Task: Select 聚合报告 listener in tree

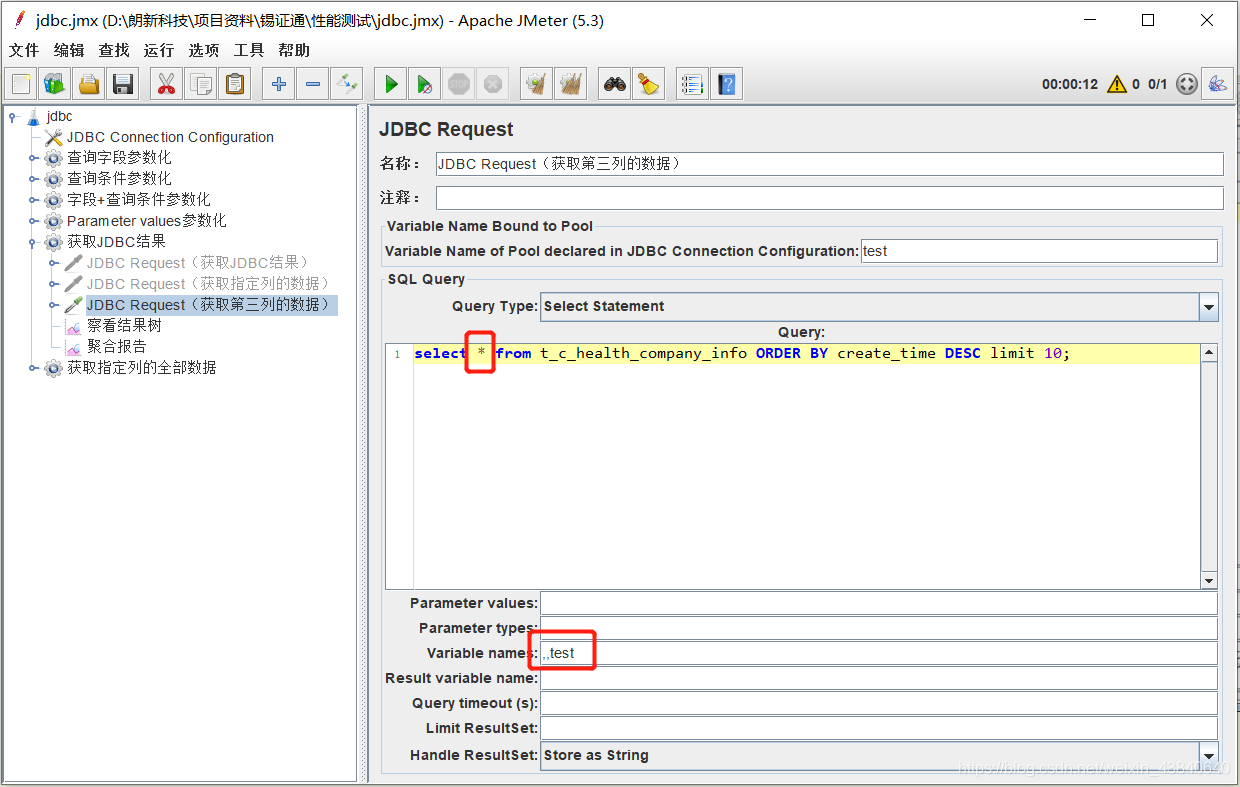Action: 116,347
